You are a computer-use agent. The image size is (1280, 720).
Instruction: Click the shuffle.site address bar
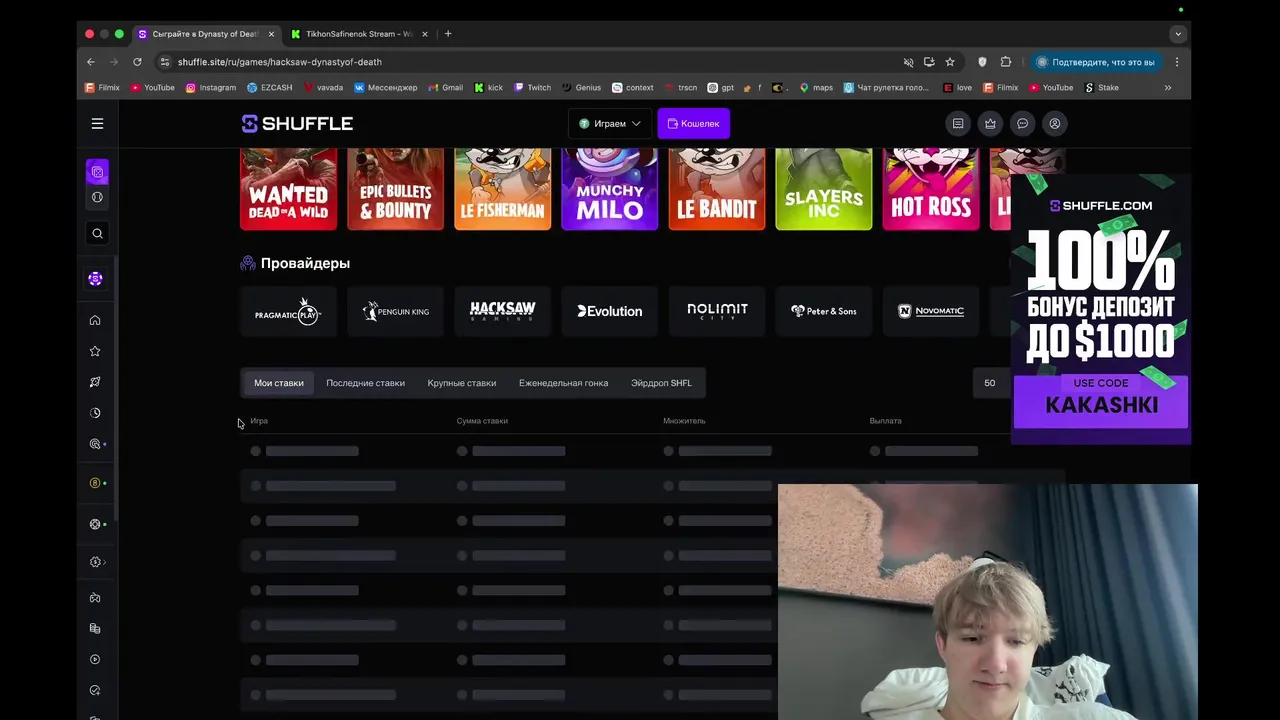click(530, 62)
